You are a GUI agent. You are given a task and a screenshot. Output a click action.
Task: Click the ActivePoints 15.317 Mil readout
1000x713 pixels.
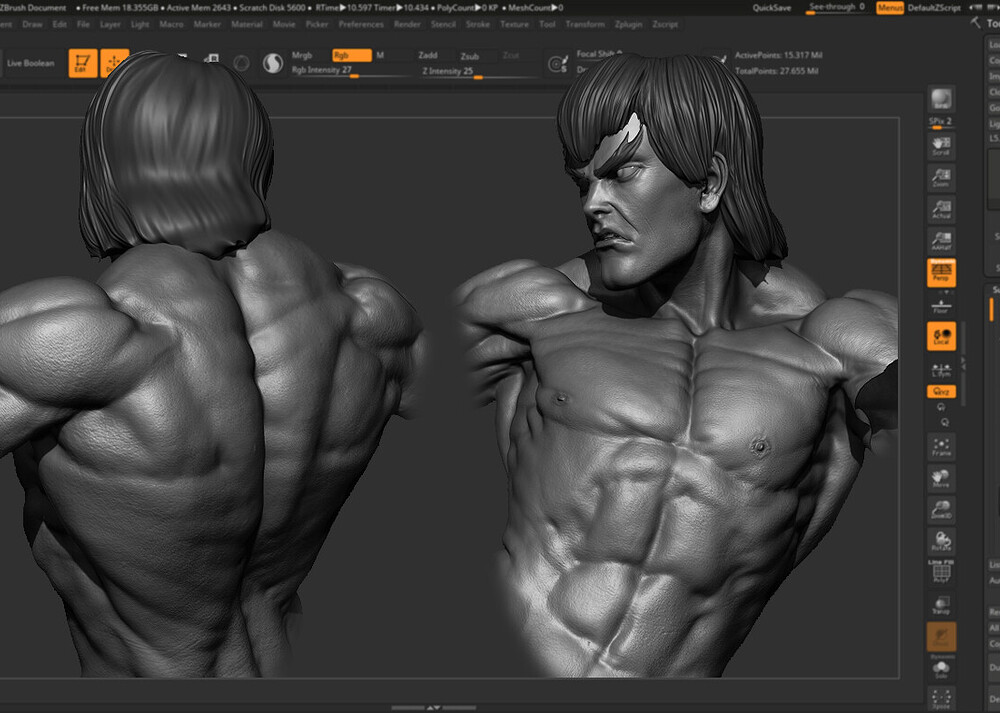point(778,55)
